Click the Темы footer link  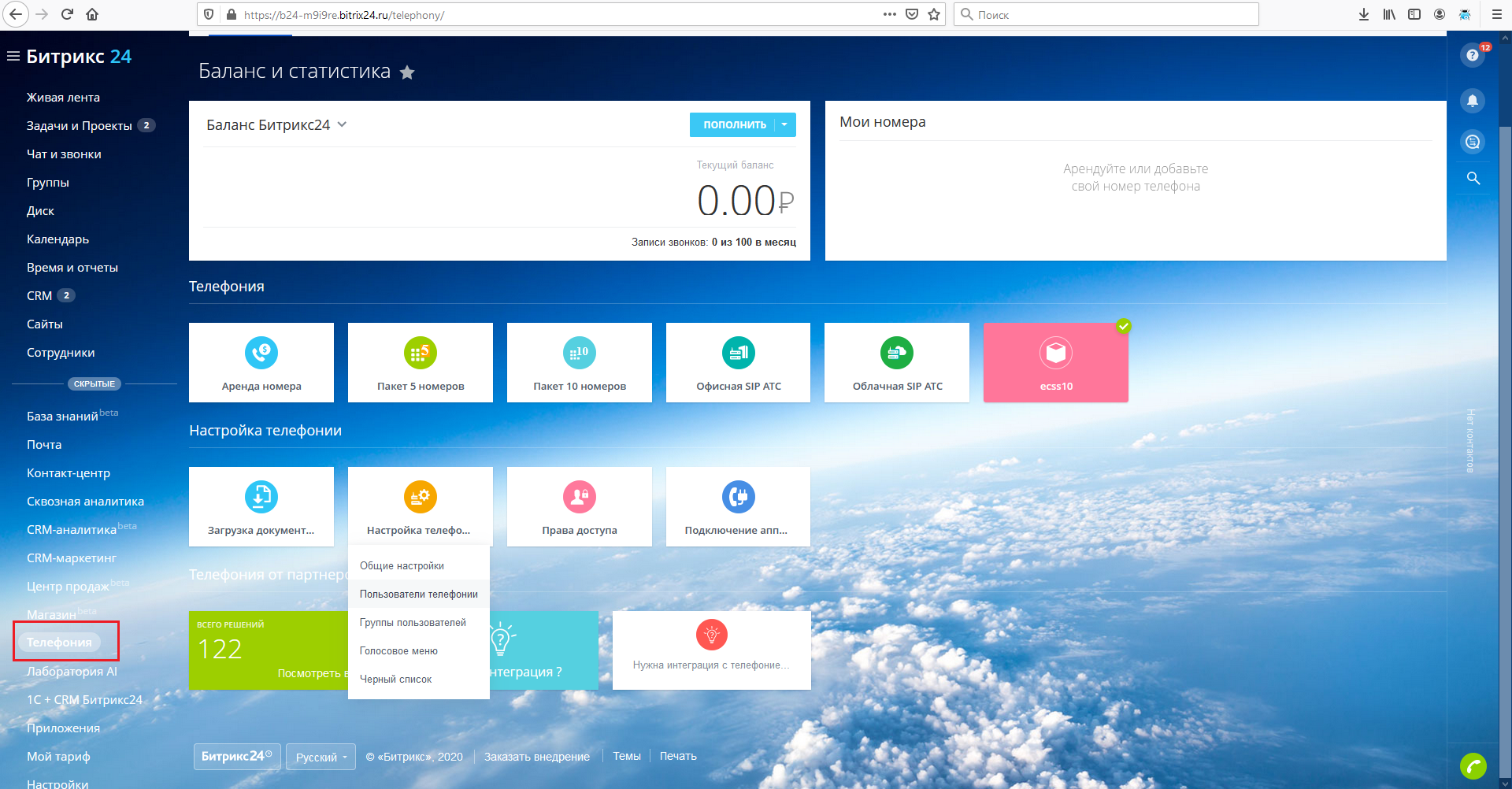click(627, 756)
